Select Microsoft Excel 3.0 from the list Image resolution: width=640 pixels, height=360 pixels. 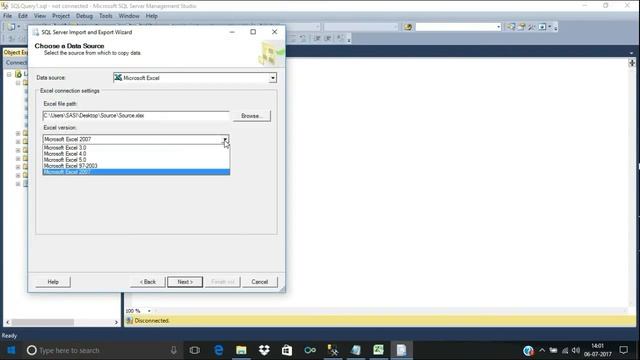(136, 148)
